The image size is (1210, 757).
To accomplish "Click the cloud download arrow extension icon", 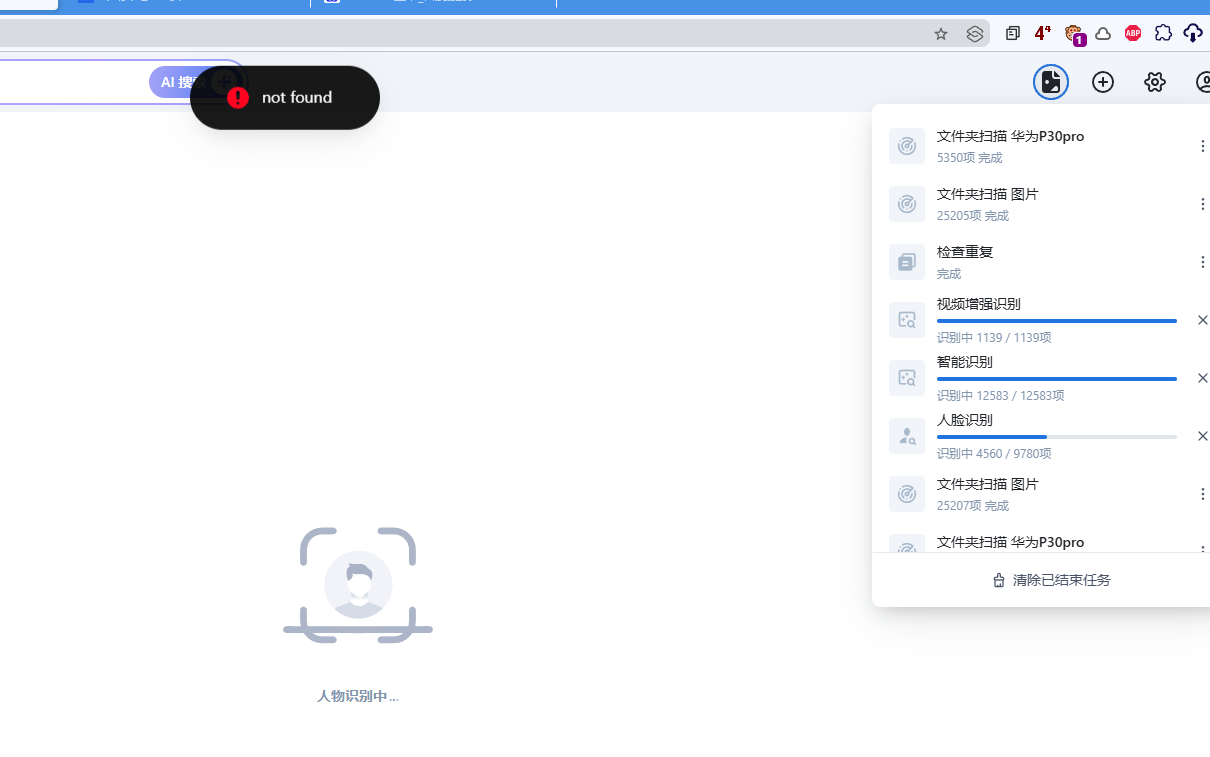I will 1193,33.
